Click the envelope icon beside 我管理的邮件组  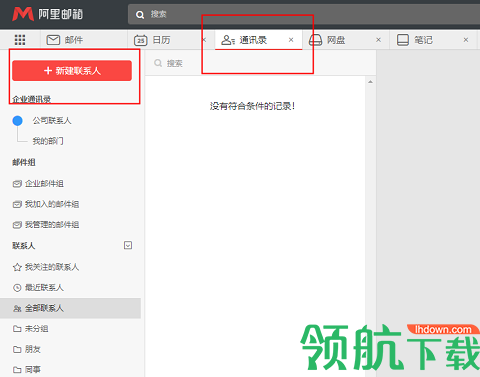tap(17, 225)
